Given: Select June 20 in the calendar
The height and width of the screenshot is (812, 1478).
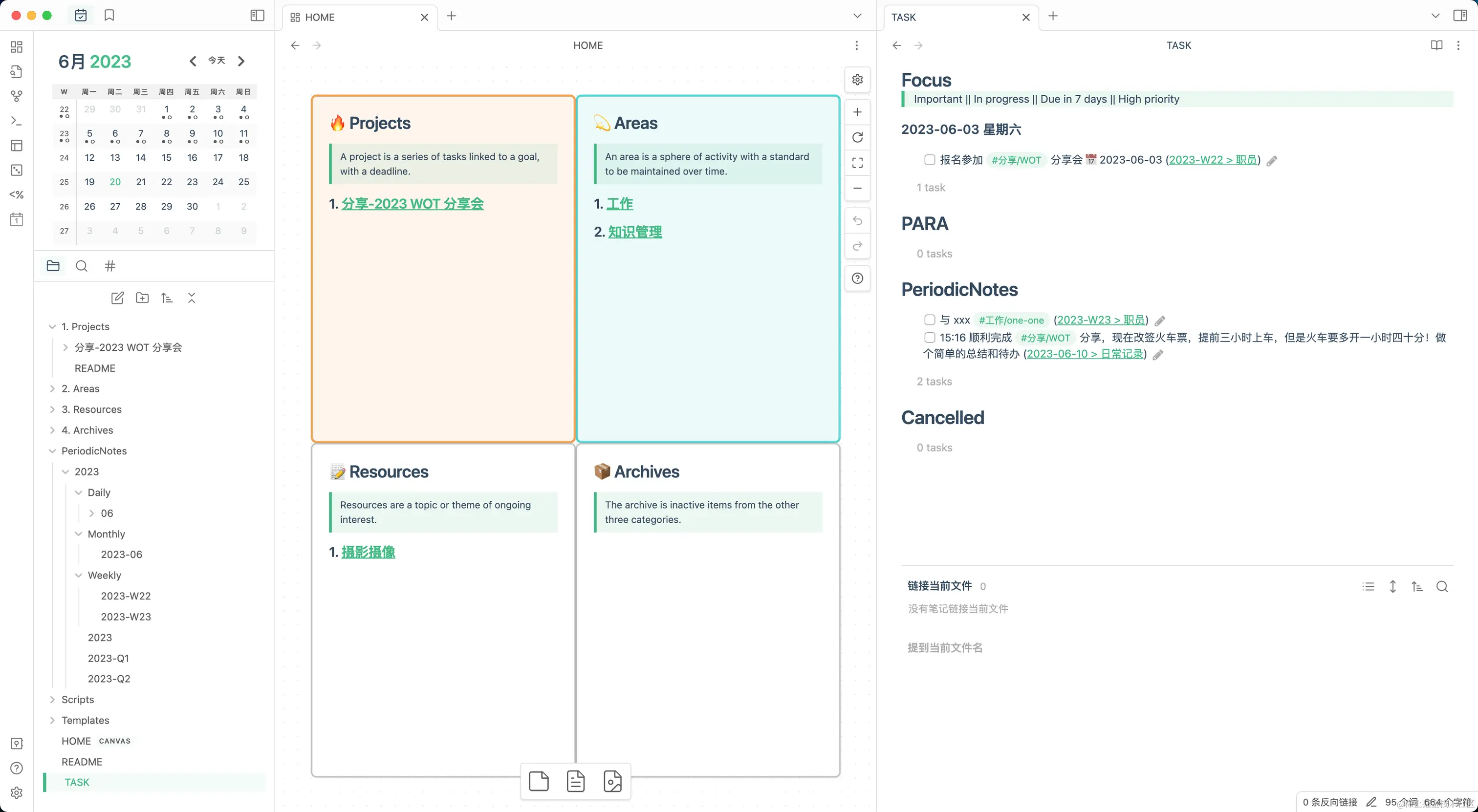Looking at the screenshot, I should (115, 182).
